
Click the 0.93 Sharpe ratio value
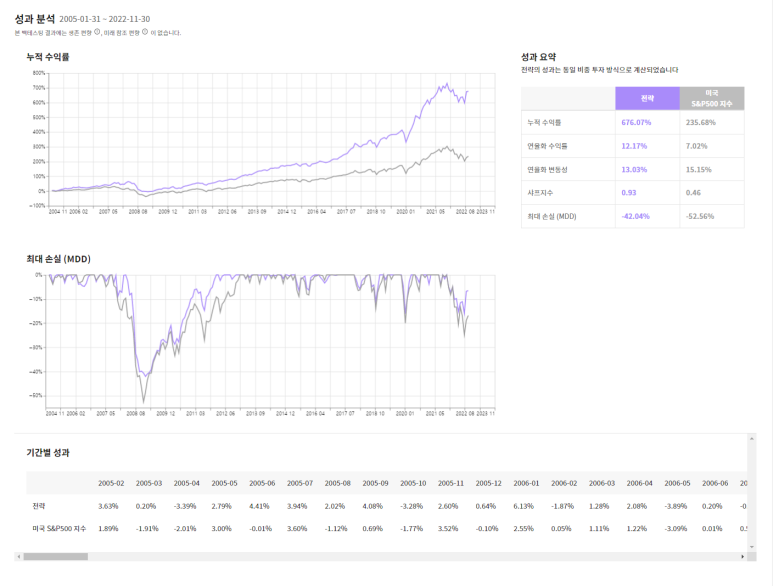pos(629,193)
